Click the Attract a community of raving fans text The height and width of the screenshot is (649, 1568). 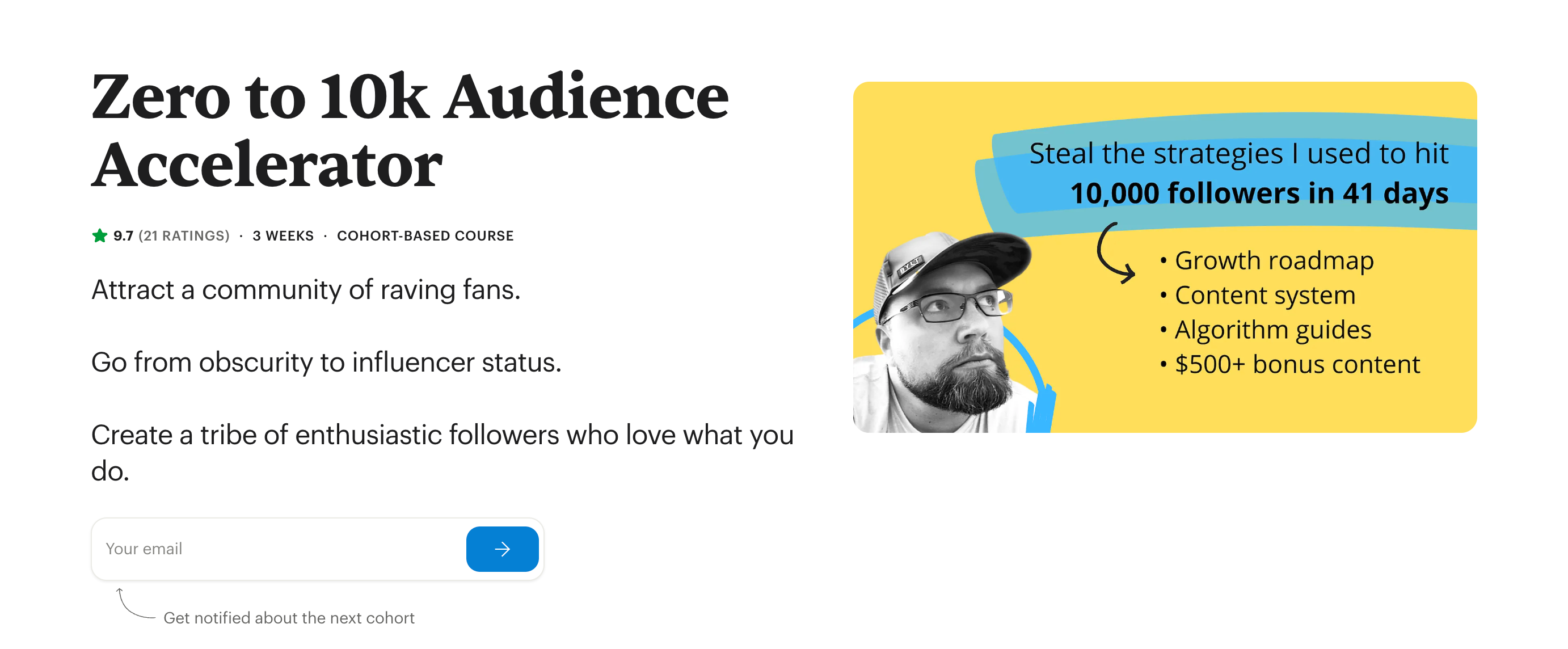point(306,290)
